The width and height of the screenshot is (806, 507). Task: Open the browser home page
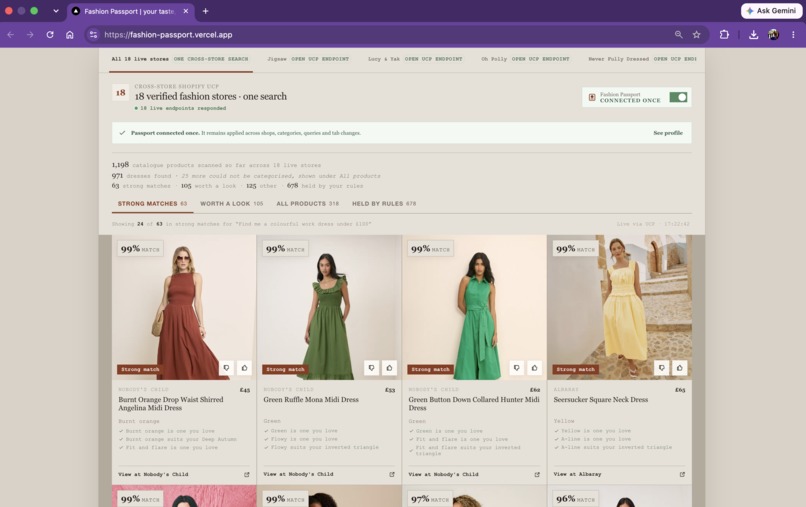(70, 35)
